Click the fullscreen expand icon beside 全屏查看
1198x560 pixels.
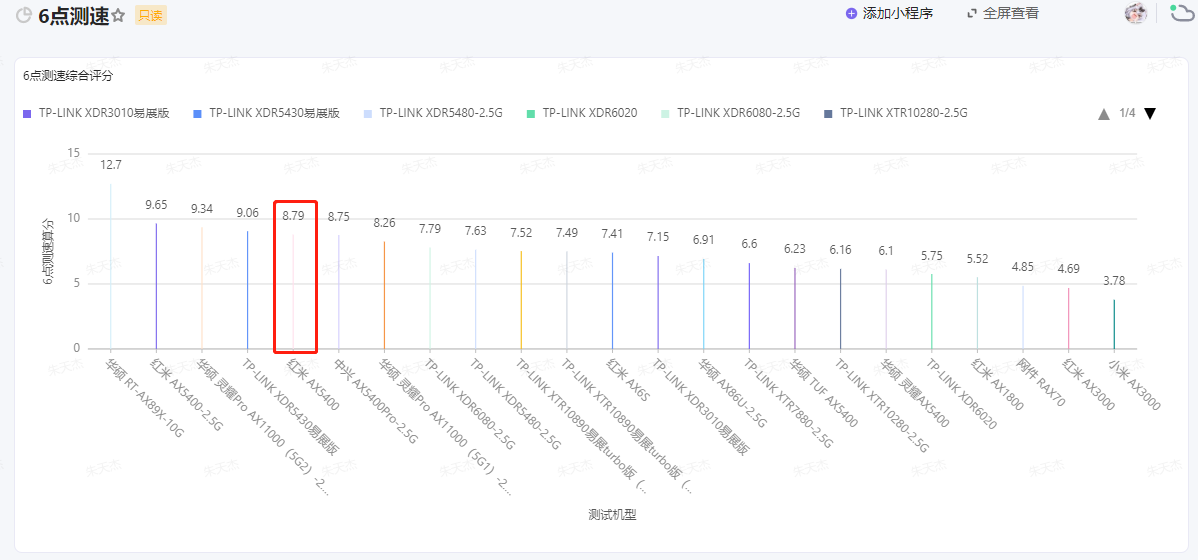click(x=972, y=13)
